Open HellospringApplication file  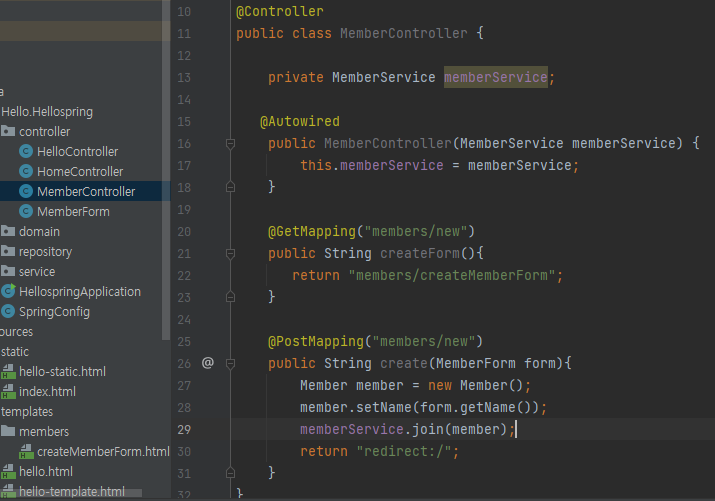click(x=80, y=292)
